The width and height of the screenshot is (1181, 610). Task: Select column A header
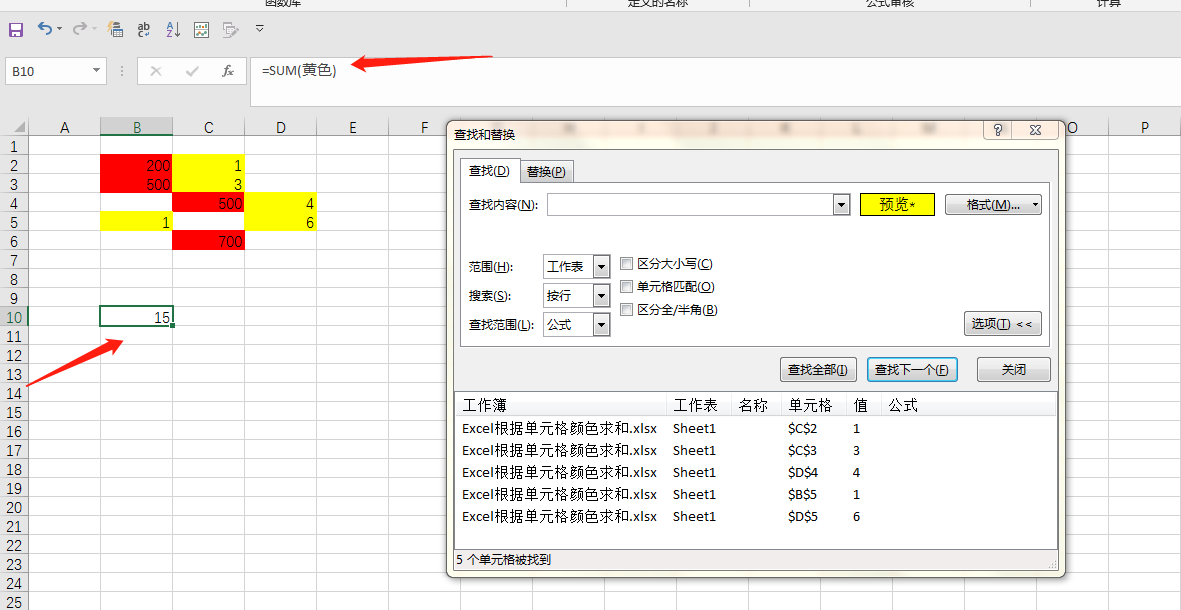click(64, 127)
